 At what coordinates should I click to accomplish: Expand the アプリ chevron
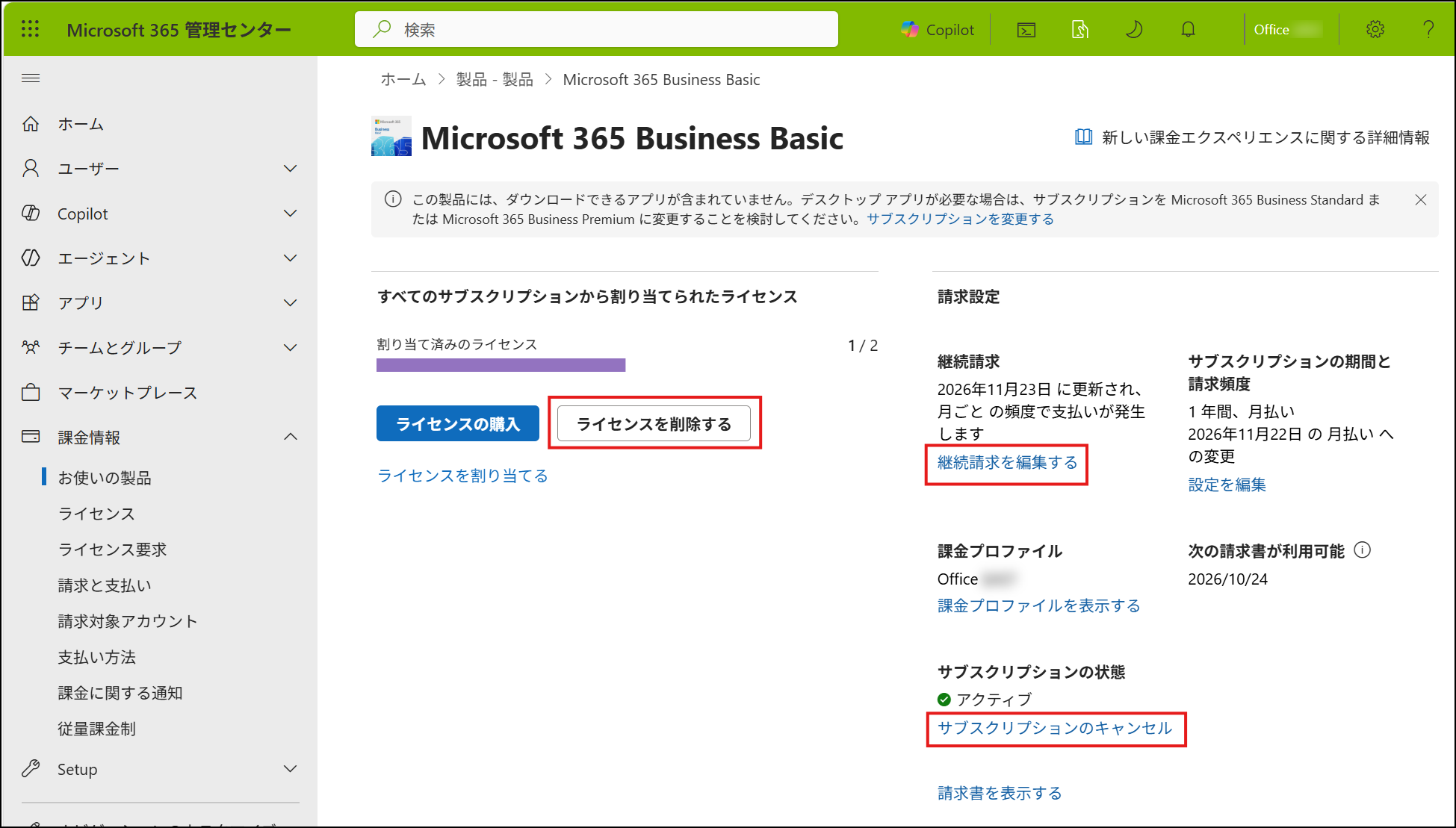[291, 303]
